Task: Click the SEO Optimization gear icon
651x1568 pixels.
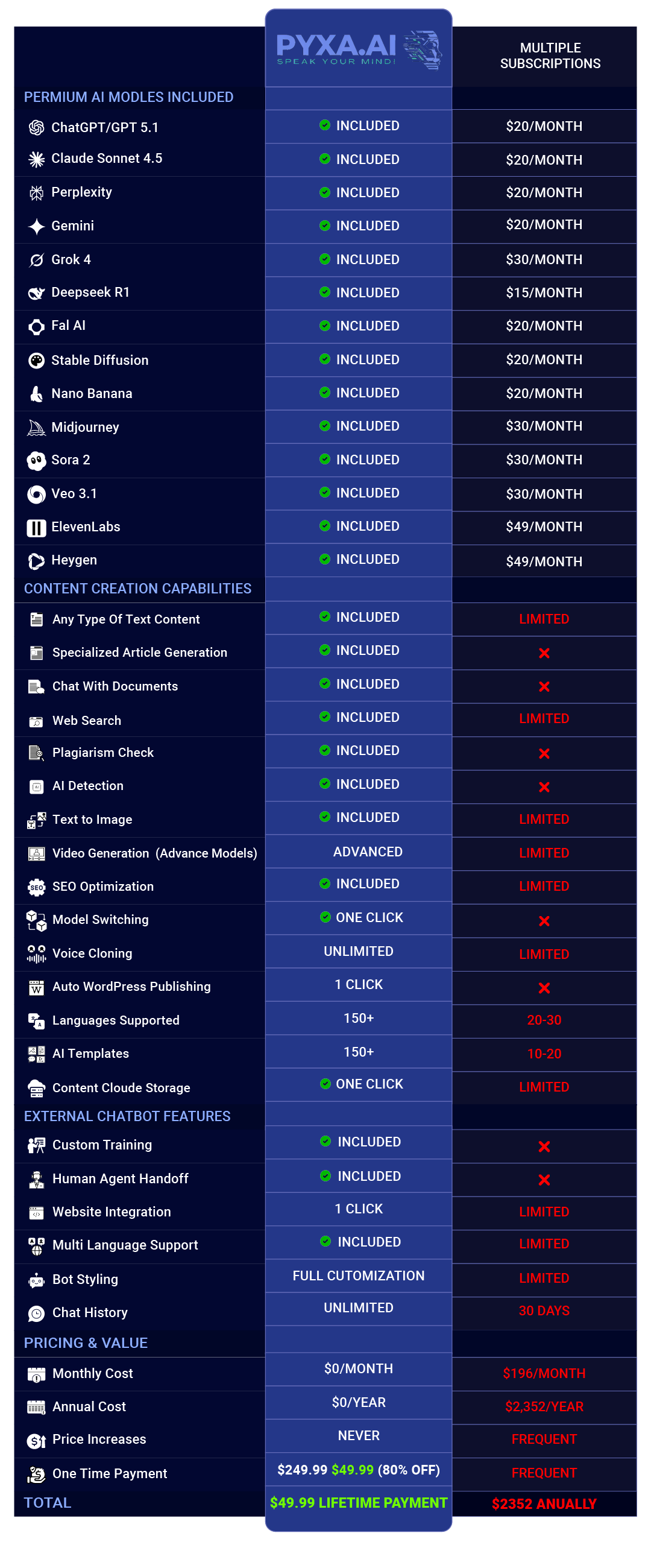Action: tap(37, 887)
